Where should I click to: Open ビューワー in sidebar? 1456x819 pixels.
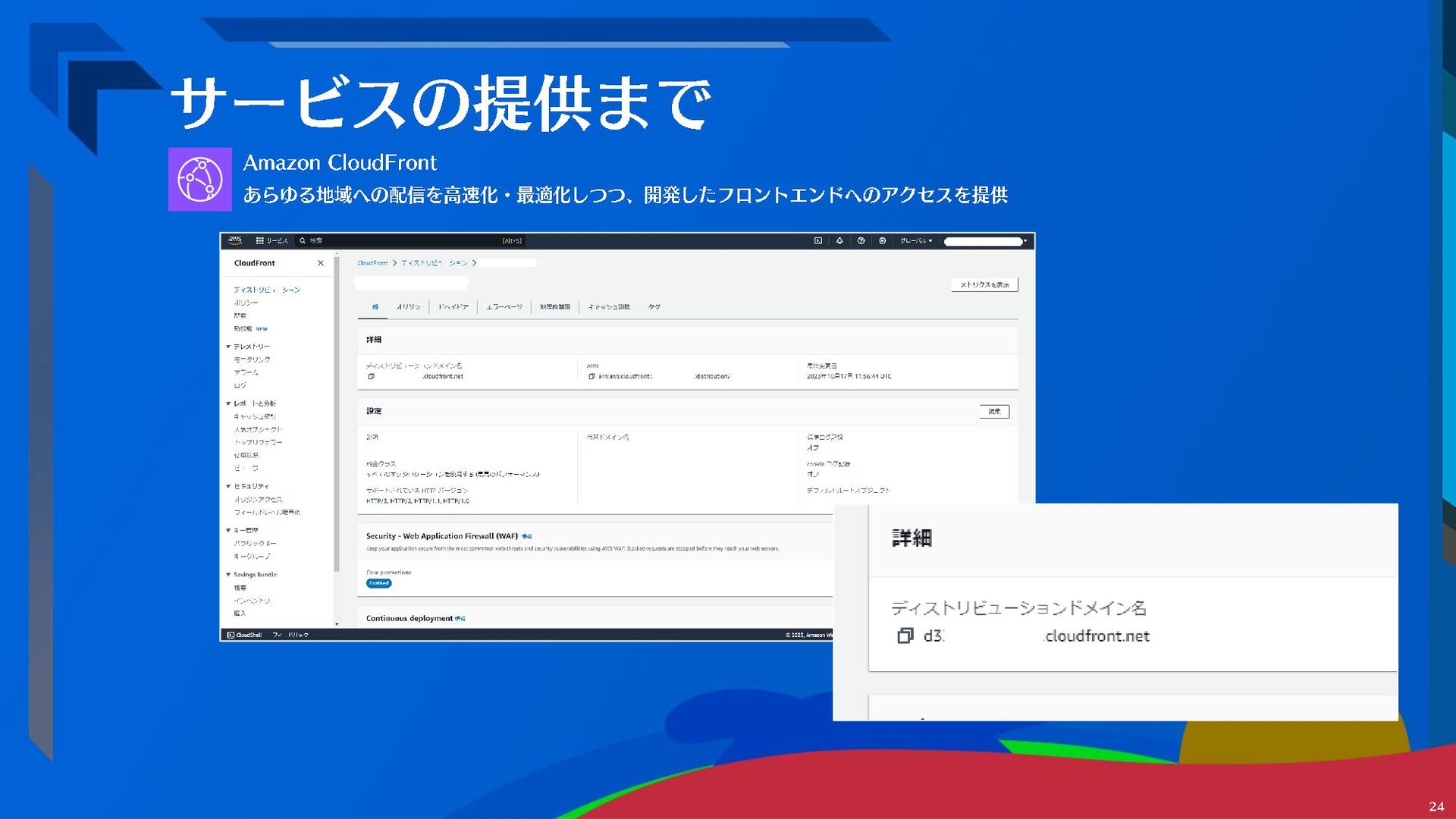246,468
